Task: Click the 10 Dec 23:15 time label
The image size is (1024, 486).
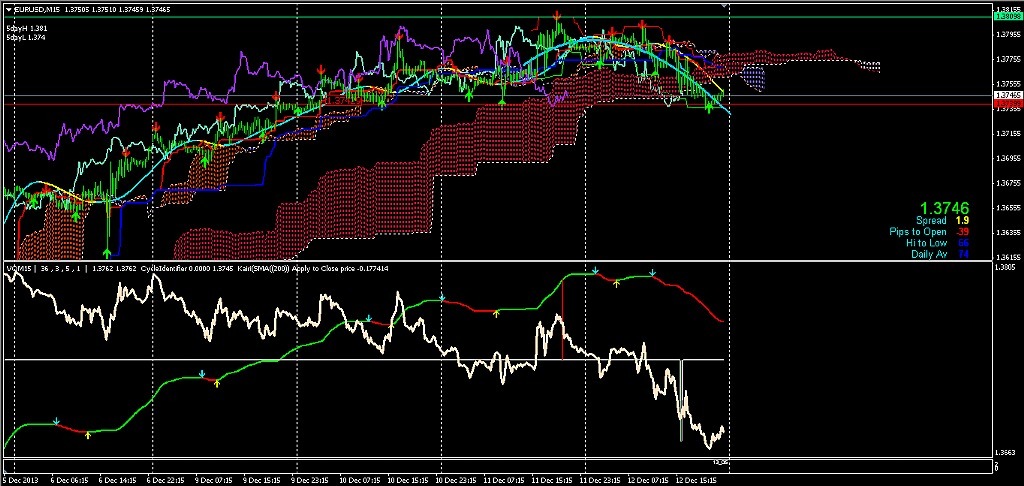Action: coord(456,480)
